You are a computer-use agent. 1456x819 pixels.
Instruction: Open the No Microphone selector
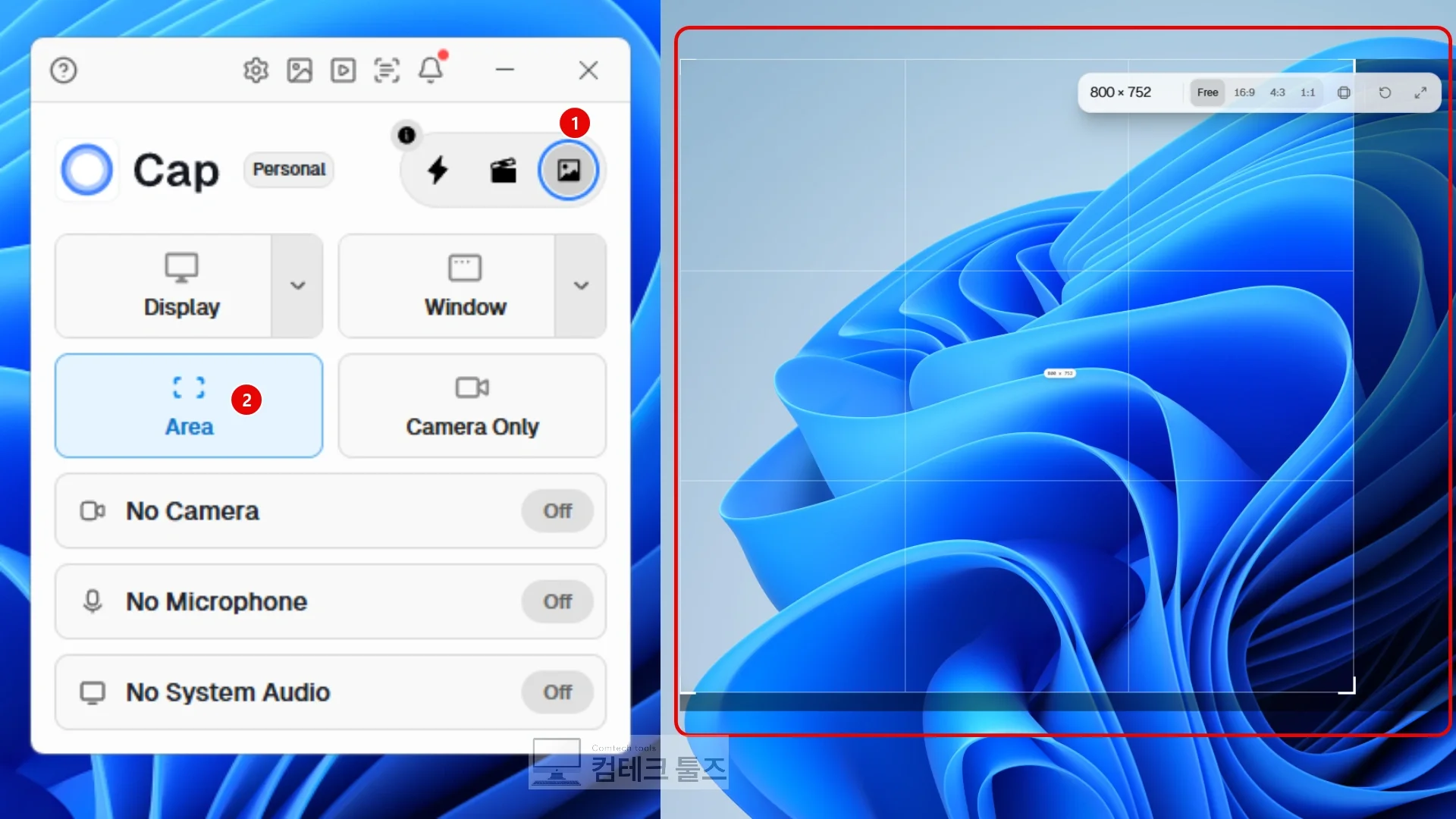pos(330,601)
